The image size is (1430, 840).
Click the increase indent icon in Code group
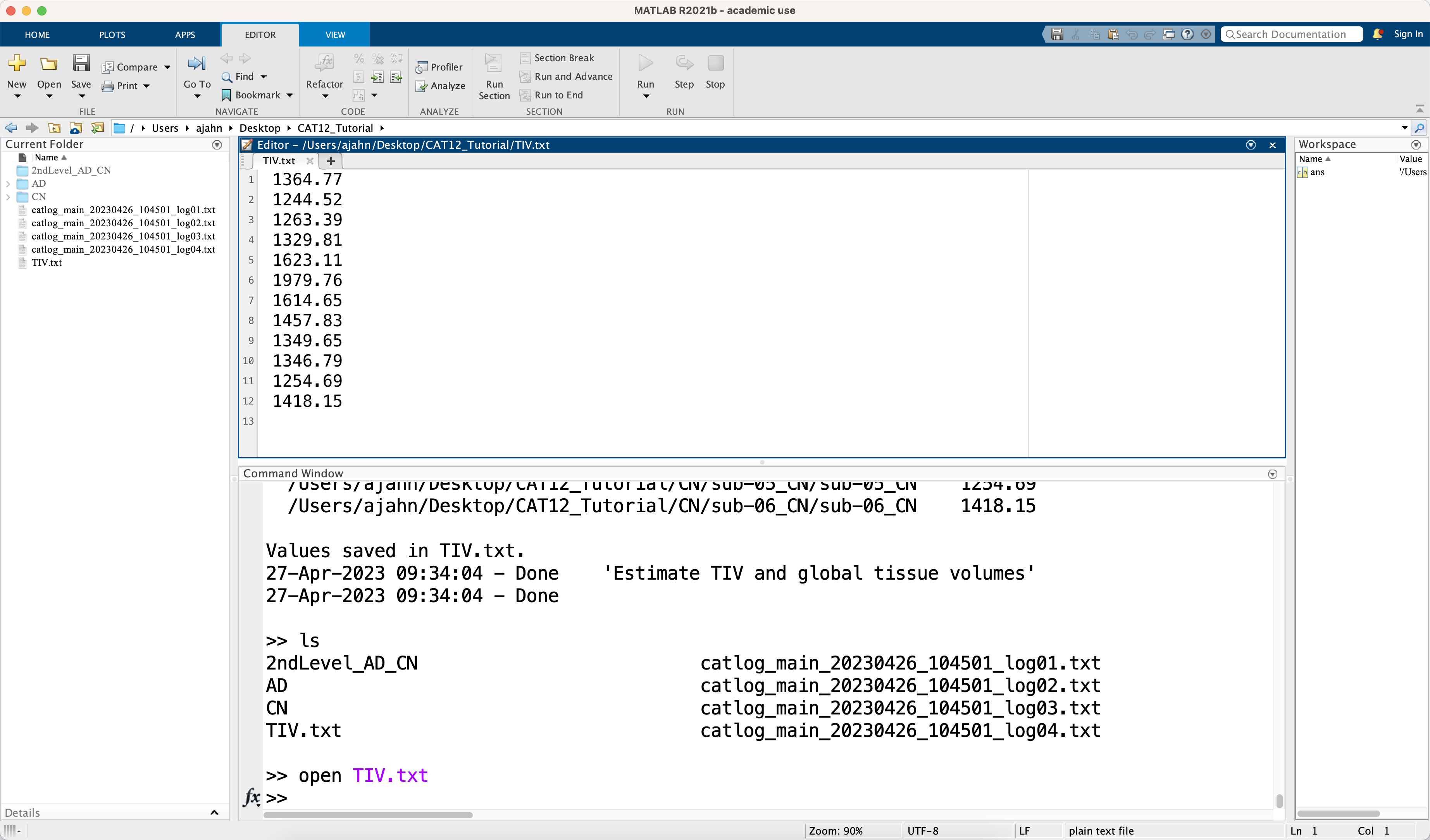click(377, 77)
